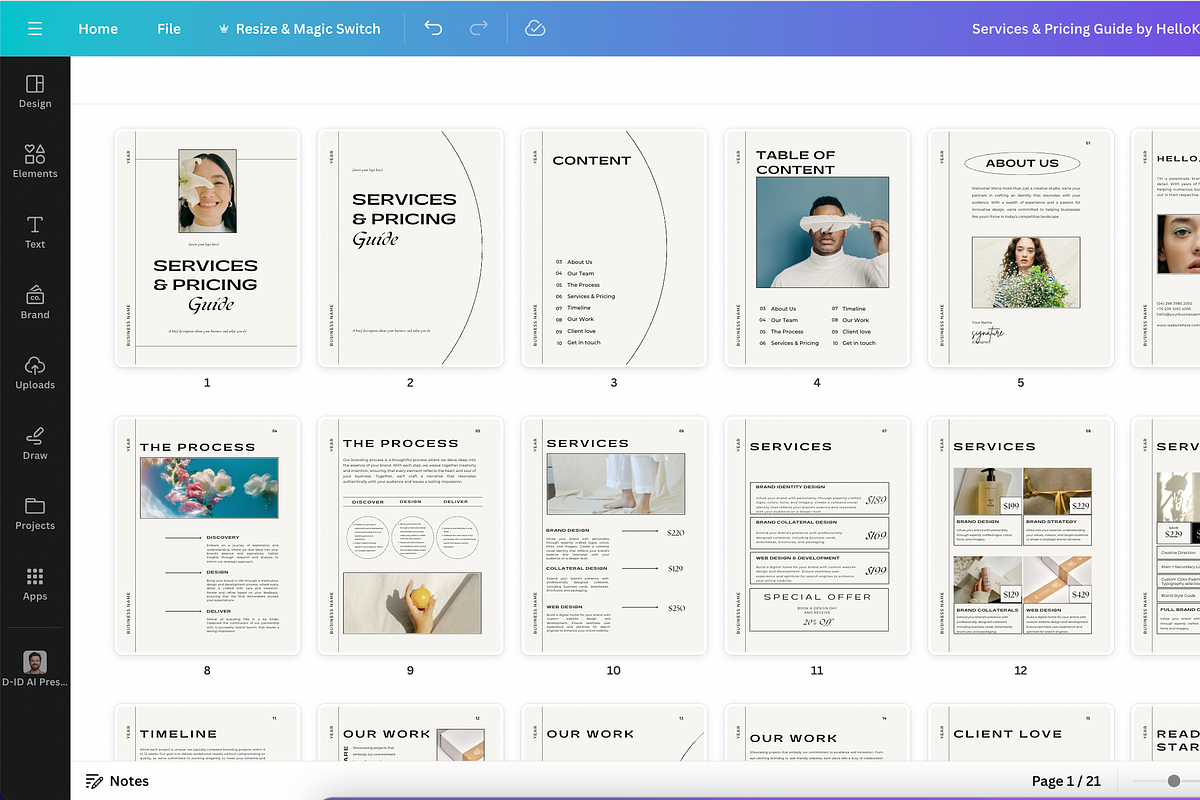
Task: Click page number label 4
Action: click(x=817, y=382)
